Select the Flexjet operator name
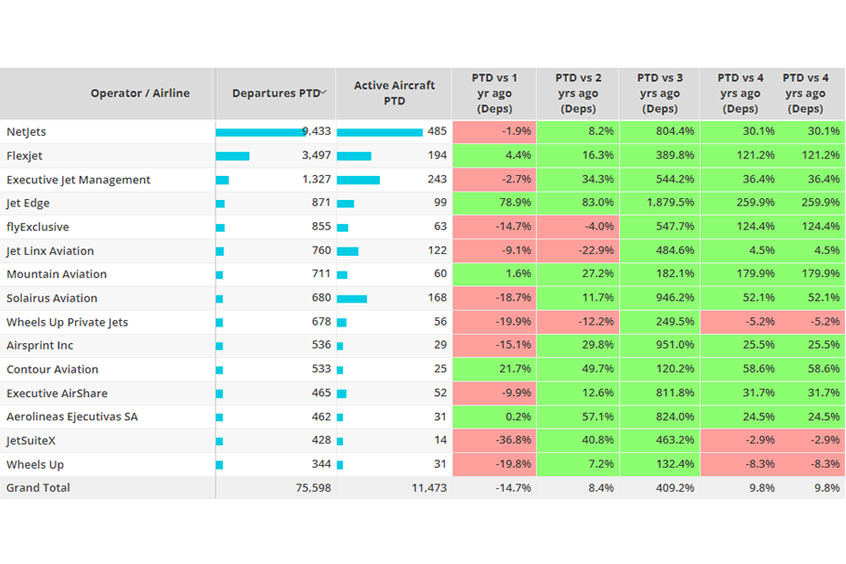This screenshot has width=846, height=564. [x=24, y=155]
